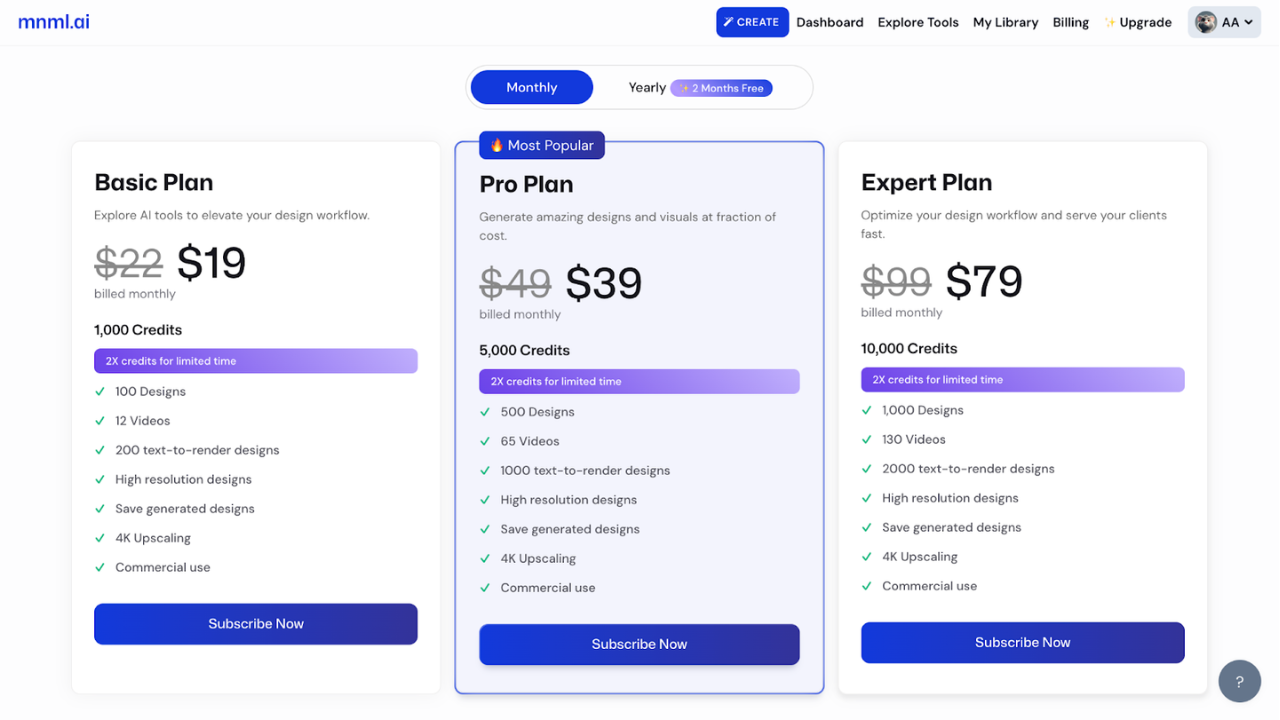1280x720 pixels.
Task: Click the sparkle Upgrade link
Action: click(x=1138, y=22)
